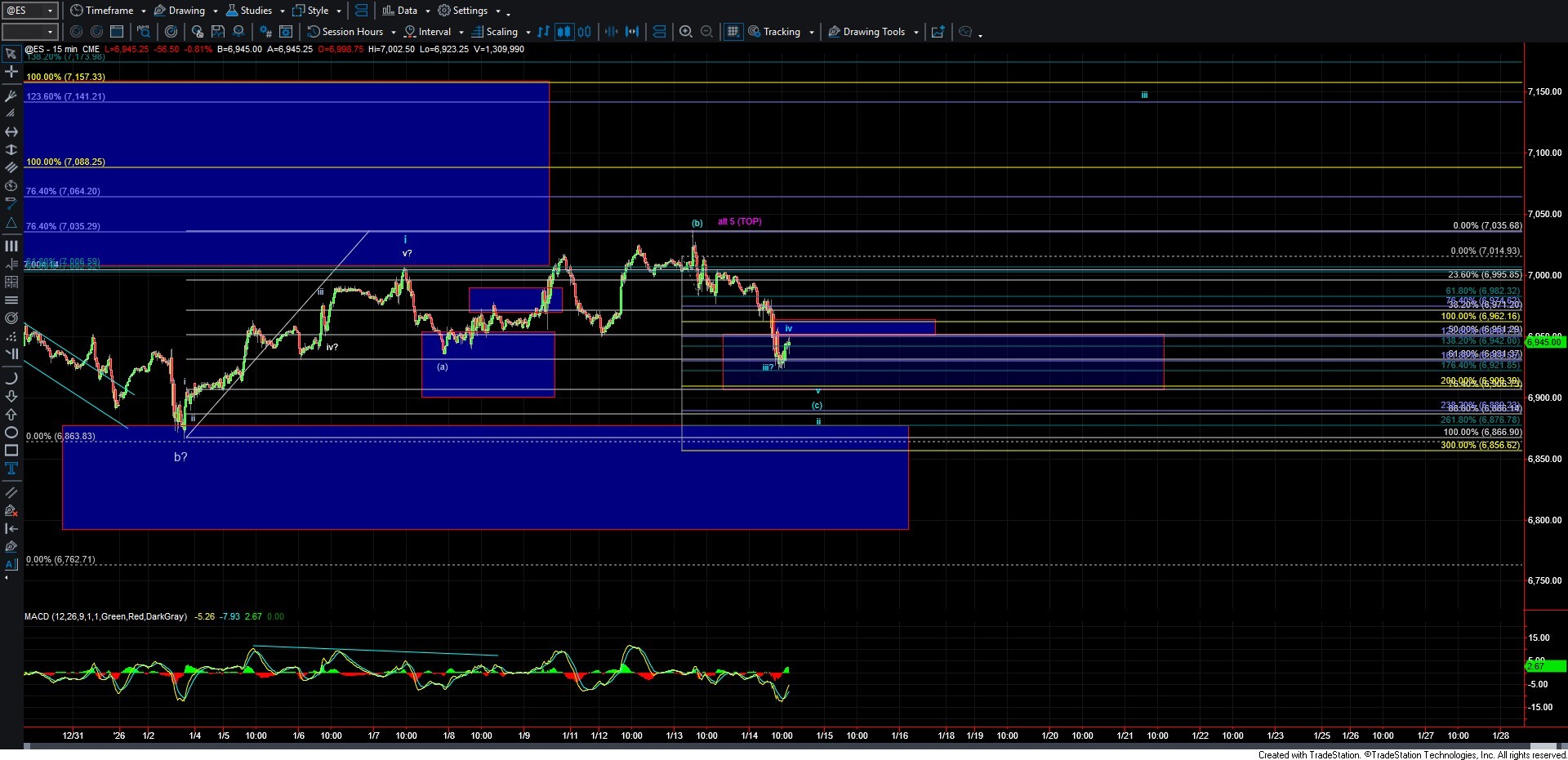Click the Drawing Tools button
1568x760 pixels.
pos(873,32)
